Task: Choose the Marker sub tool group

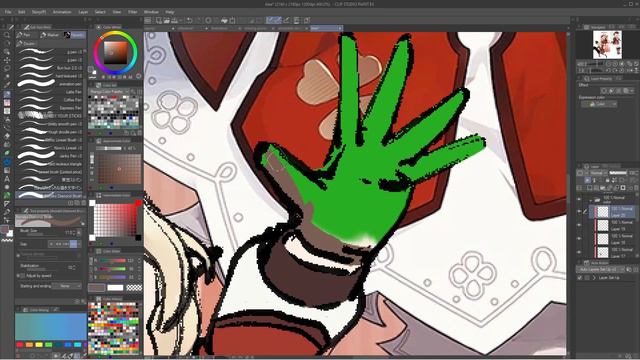Action: coord(50,35)
